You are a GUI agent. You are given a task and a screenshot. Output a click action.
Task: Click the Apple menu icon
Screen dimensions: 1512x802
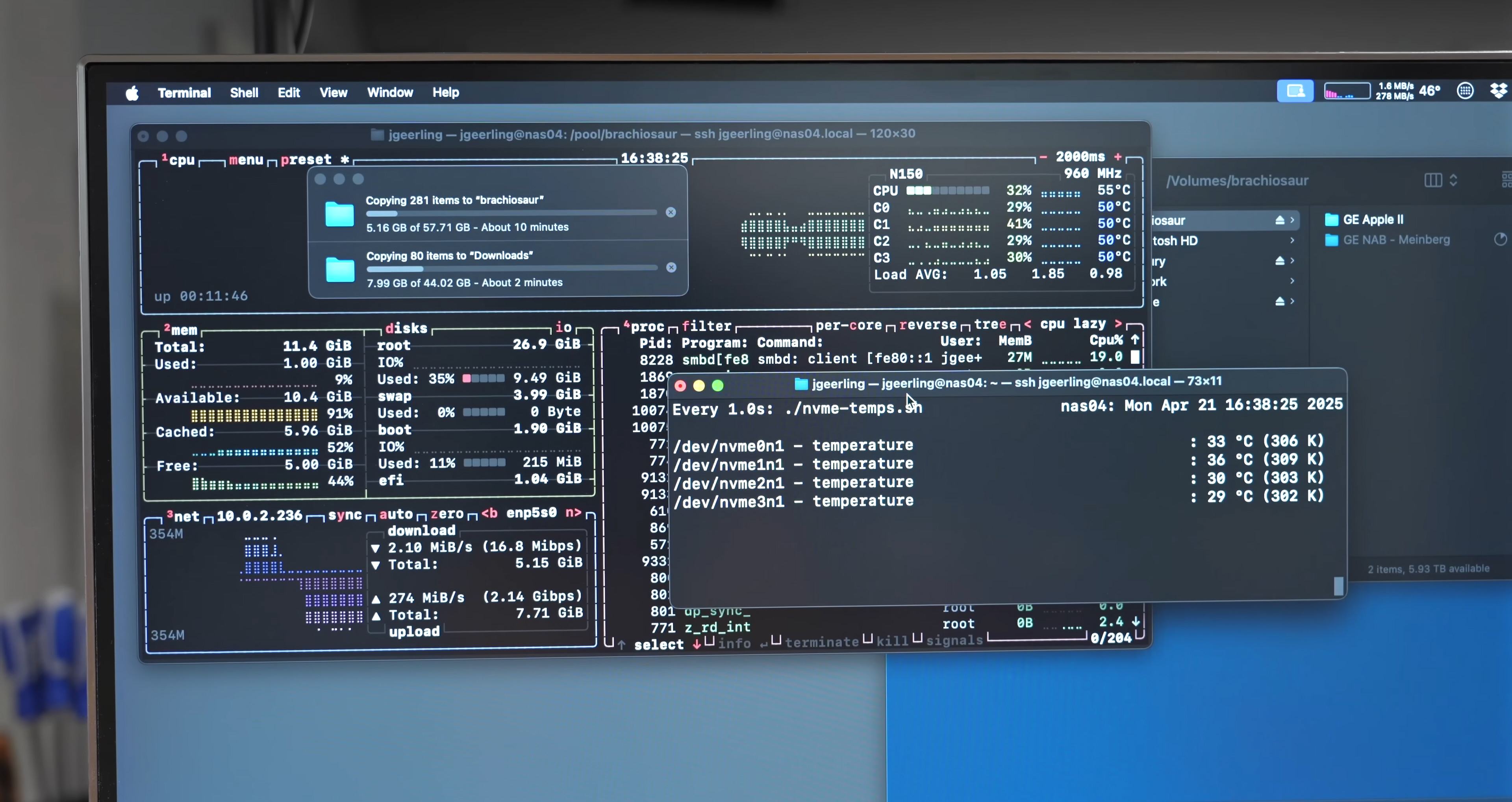132,93
